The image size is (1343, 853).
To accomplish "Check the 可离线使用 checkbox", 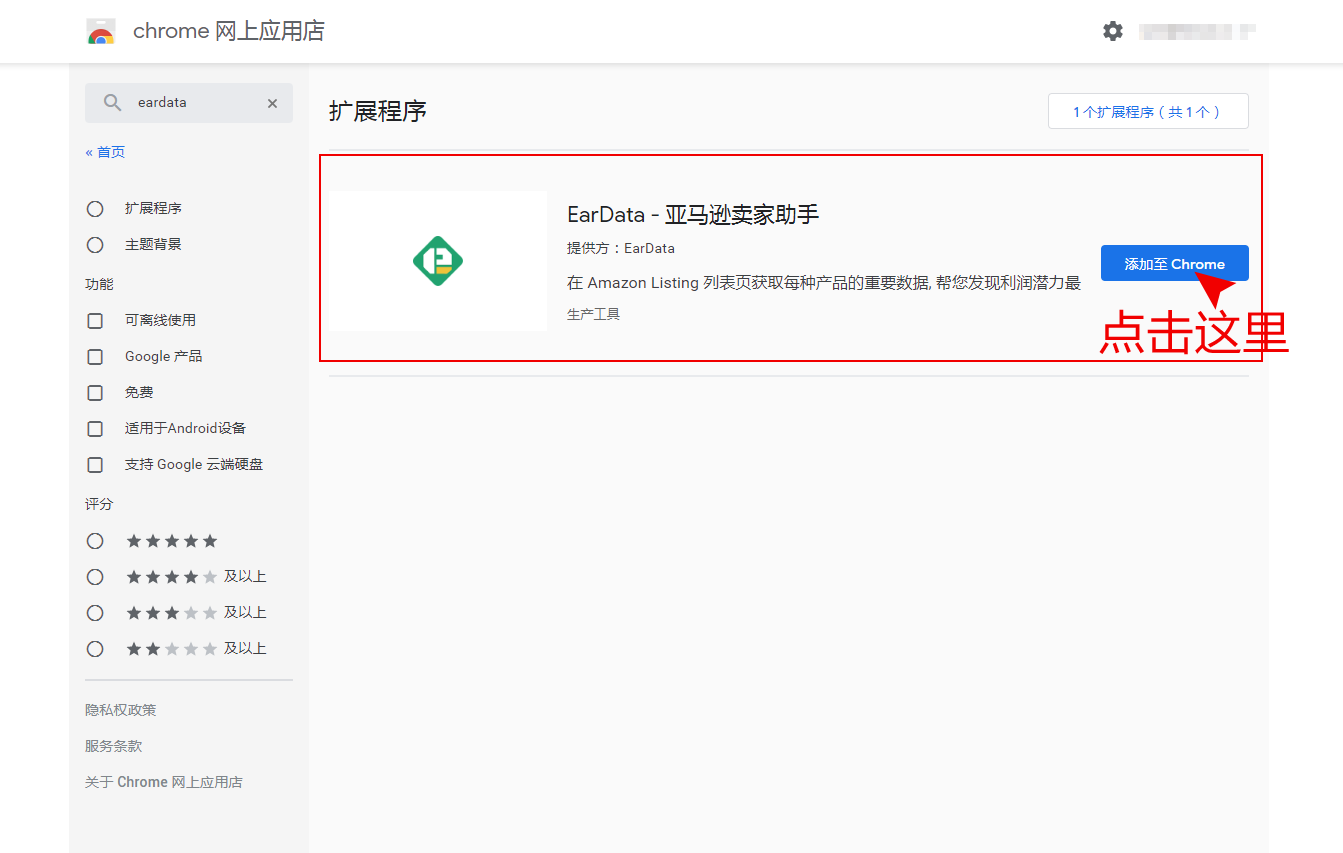I will click(95, 321).
